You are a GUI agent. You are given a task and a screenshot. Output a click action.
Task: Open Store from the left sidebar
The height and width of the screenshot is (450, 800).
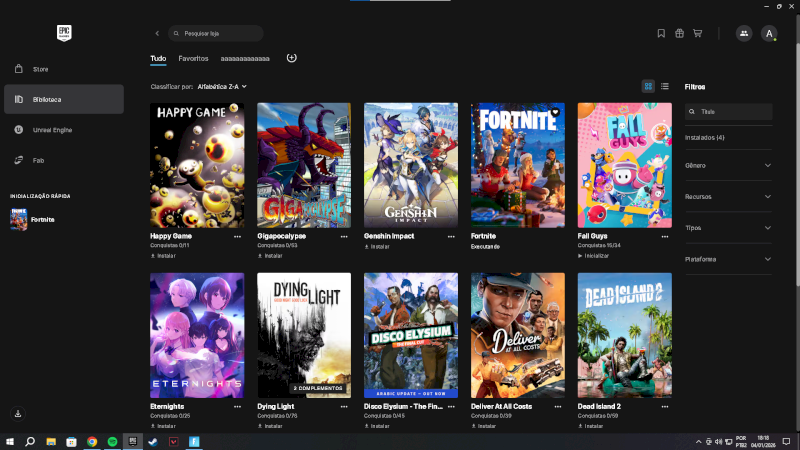click(x=40, y=69)
